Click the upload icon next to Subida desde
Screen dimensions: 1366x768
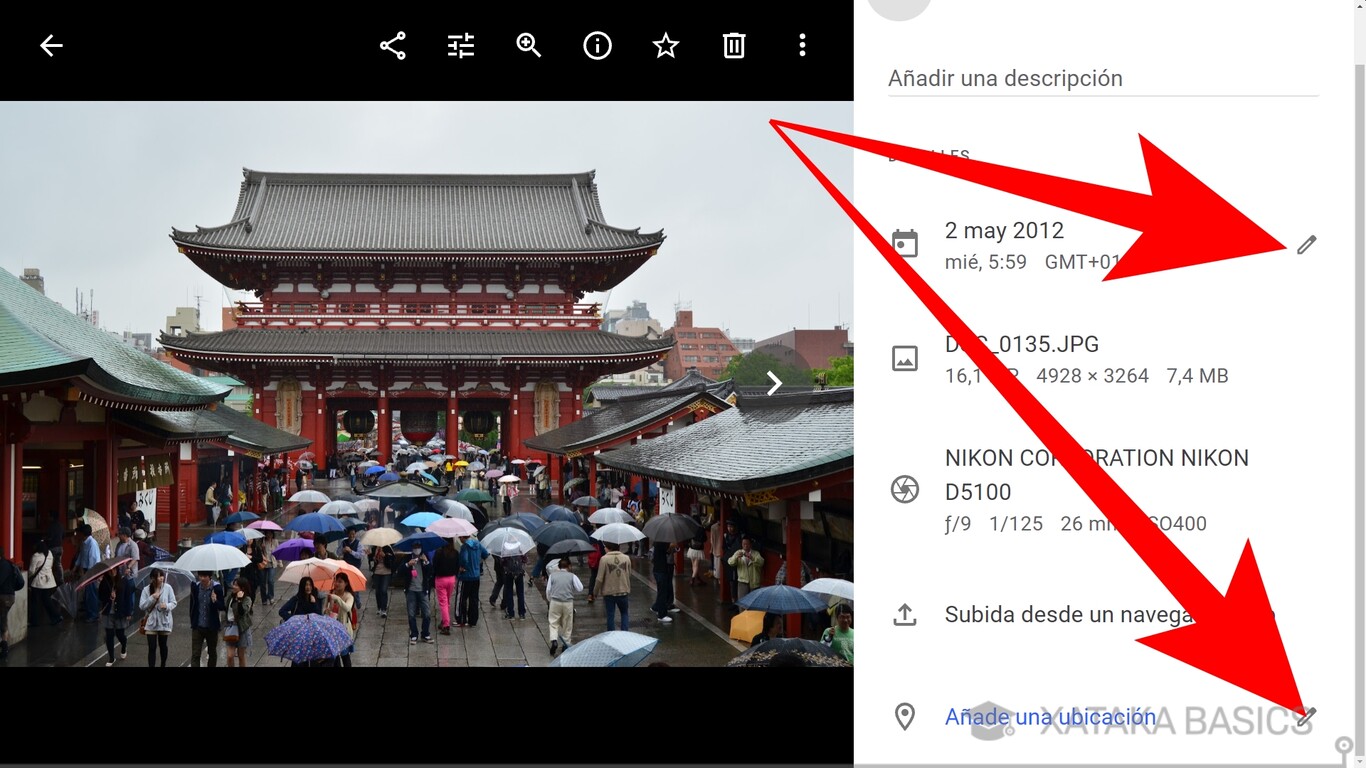coord(905,614)
